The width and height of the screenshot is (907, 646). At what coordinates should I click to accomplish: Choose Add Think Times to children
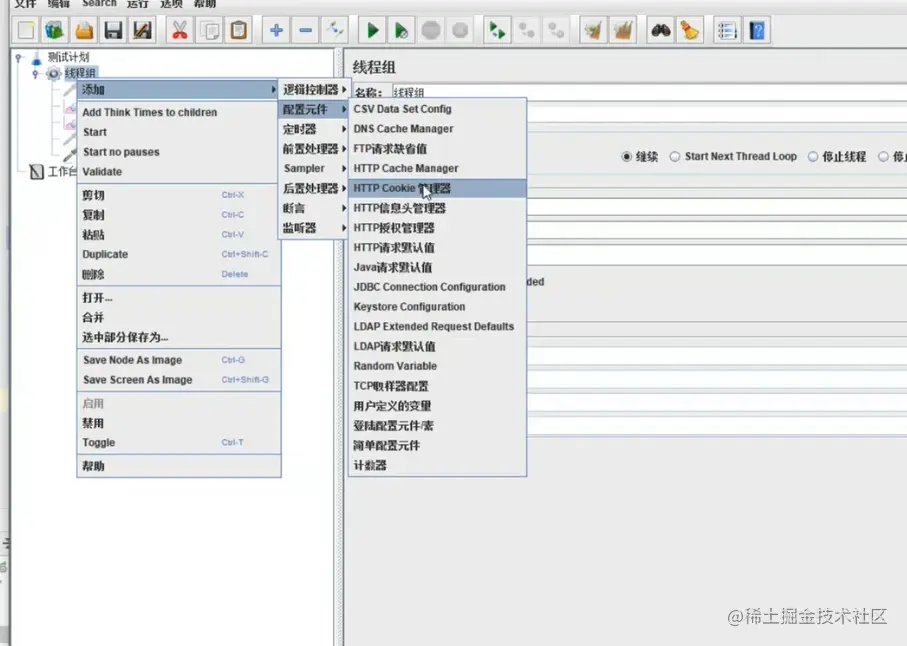[x=178, y=112]
